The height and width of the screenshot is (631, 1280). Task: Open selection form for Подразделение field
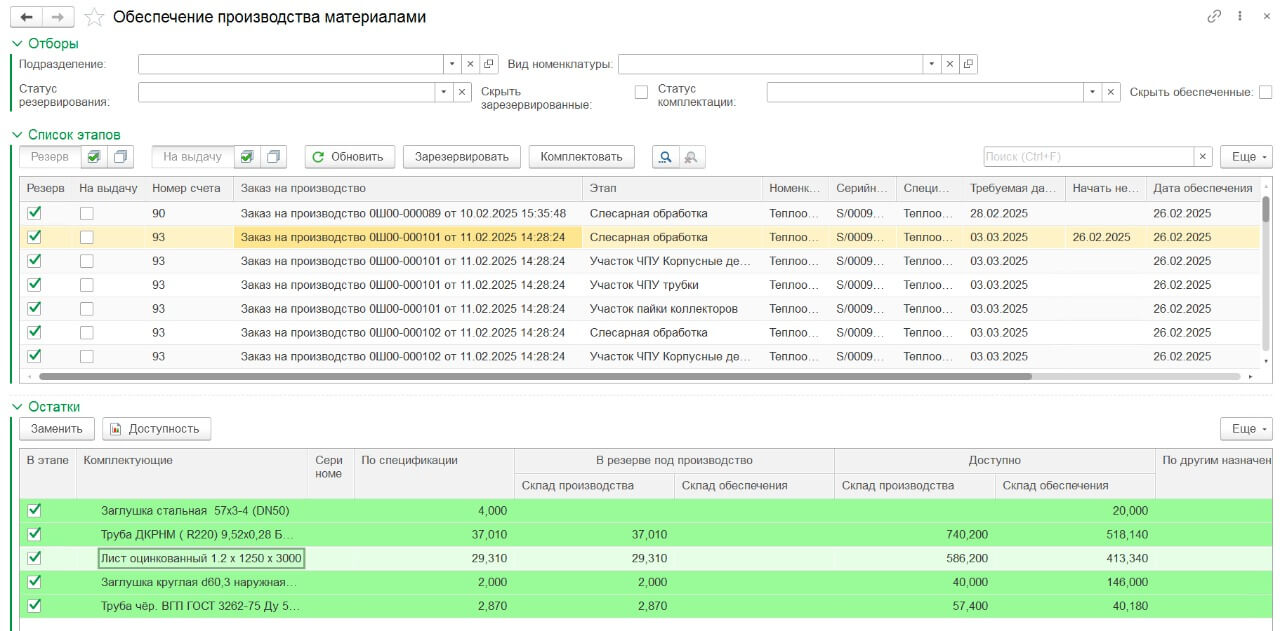489,64
